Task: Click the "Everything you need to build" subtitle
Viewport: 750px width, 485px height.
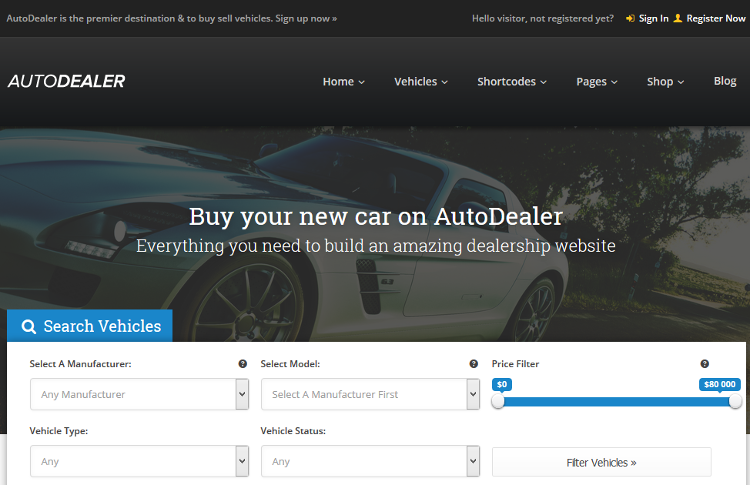Action: (375, 246)
